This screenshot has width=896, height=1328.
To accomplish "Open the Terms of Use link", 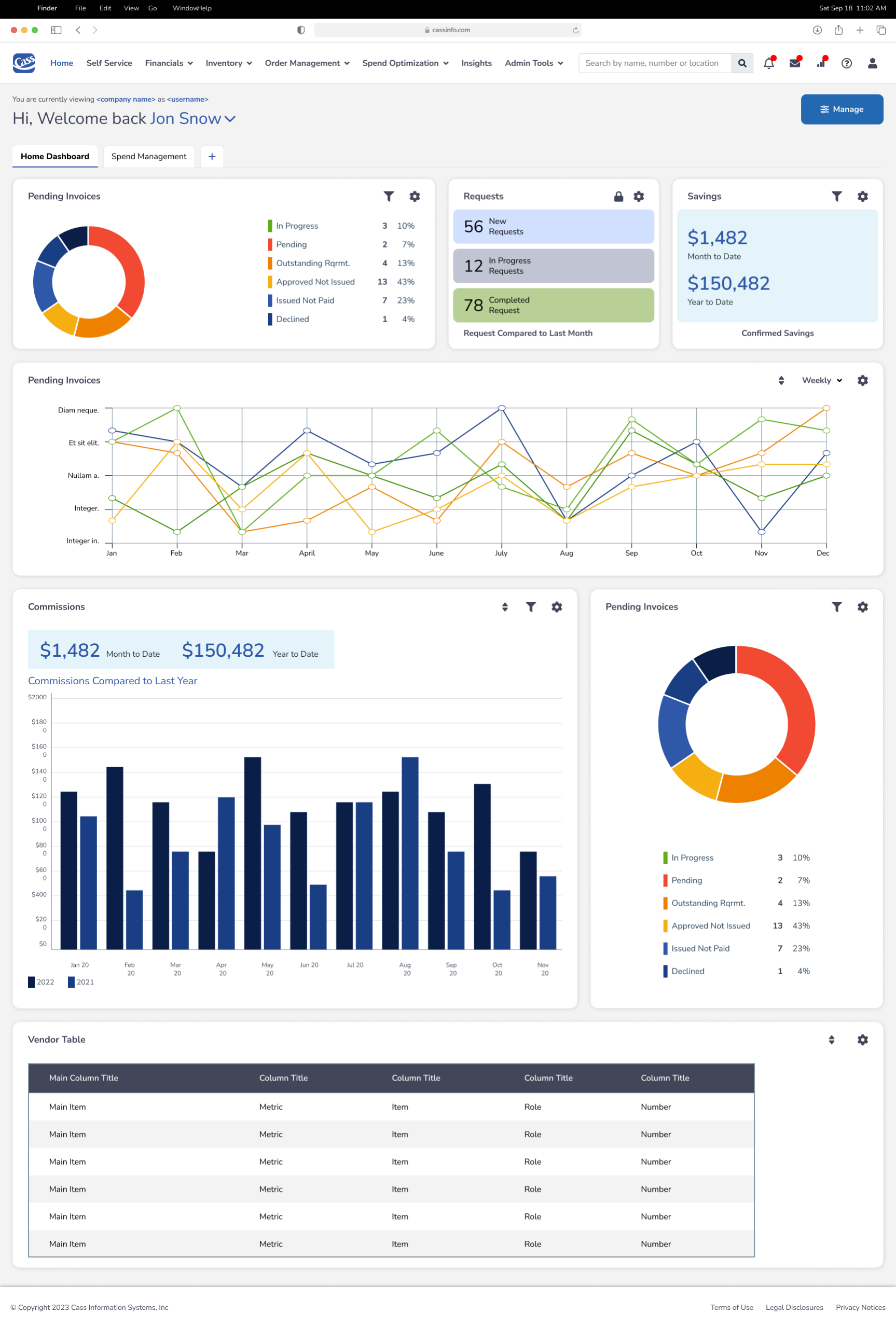I will pos(732,1307).
